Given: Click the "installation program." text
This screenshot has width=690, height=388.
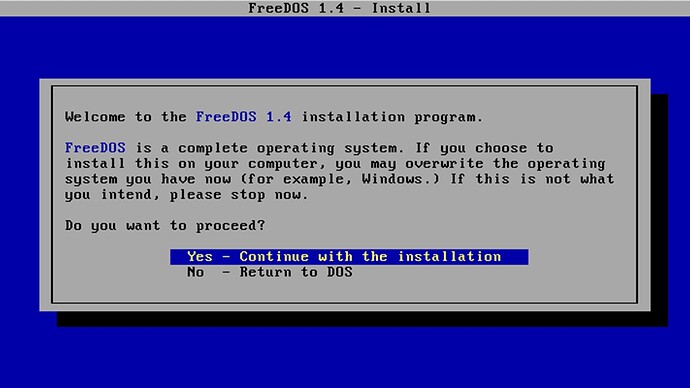Looking at the screenshot, I should click(392, 117).
